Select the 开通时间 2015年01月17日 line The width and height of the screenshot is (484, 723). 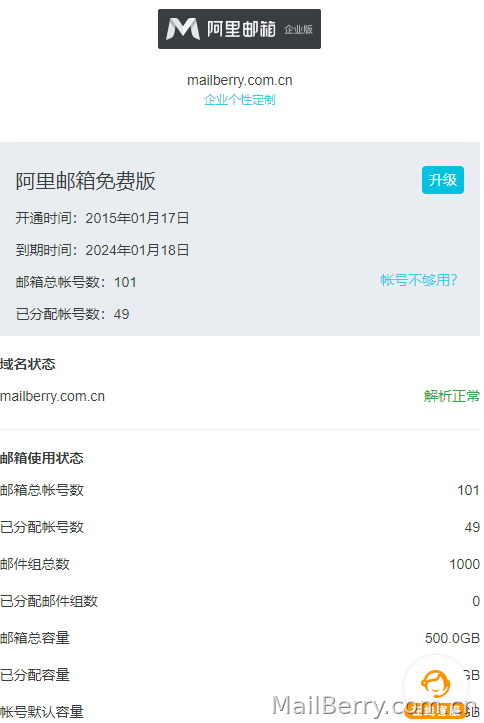pyautogui.click(x=102, y=218)
